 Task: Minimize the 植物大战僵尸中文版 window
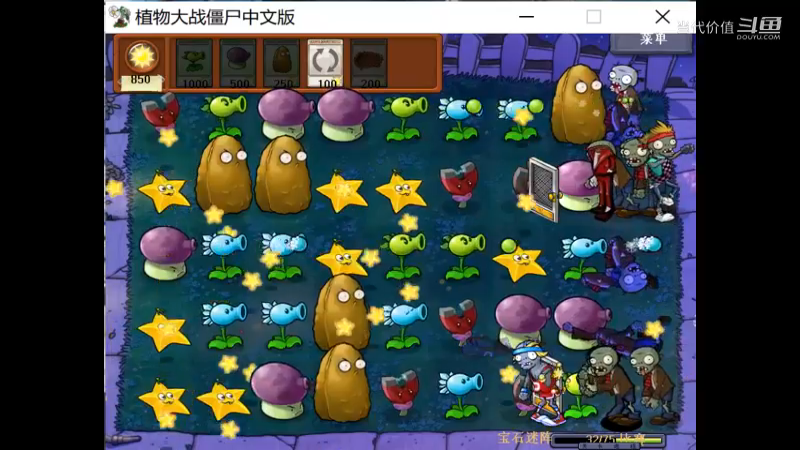pyautogui.click(x=527, y=17)
